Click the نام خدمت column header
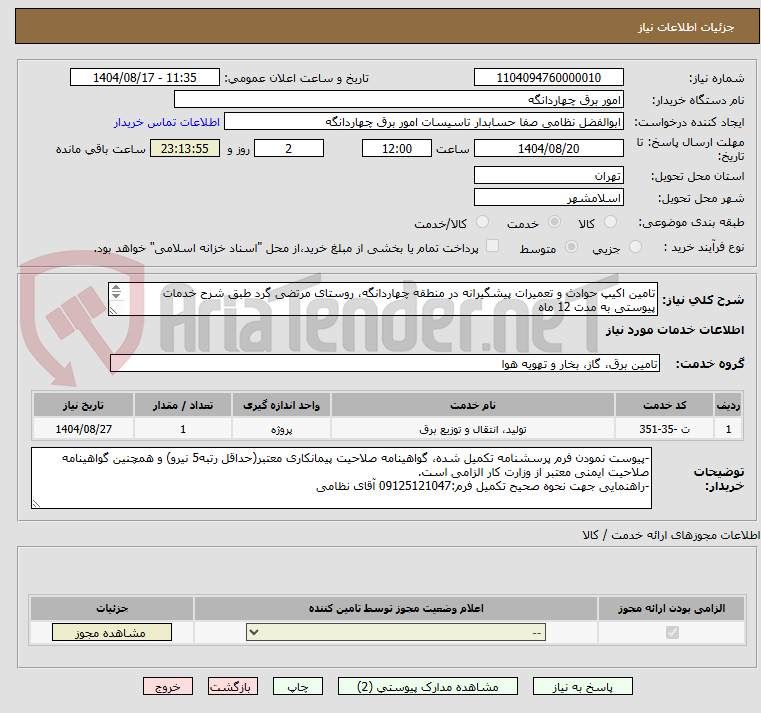Screen dimensions: 761x713 (x=473, y=405)
